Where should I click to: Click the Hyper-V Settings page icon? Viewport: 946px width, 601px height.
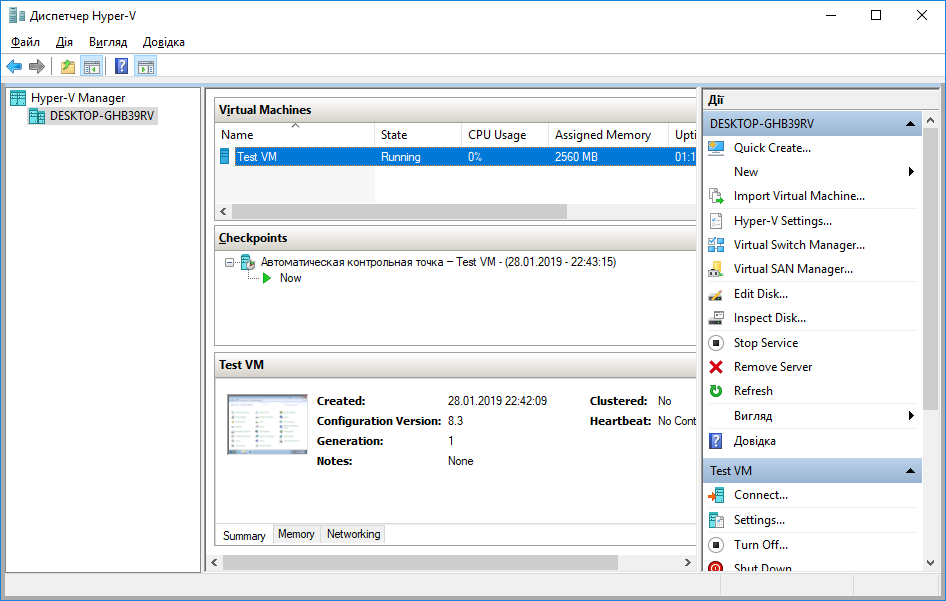pyautogui.click(x=716, y=221)
